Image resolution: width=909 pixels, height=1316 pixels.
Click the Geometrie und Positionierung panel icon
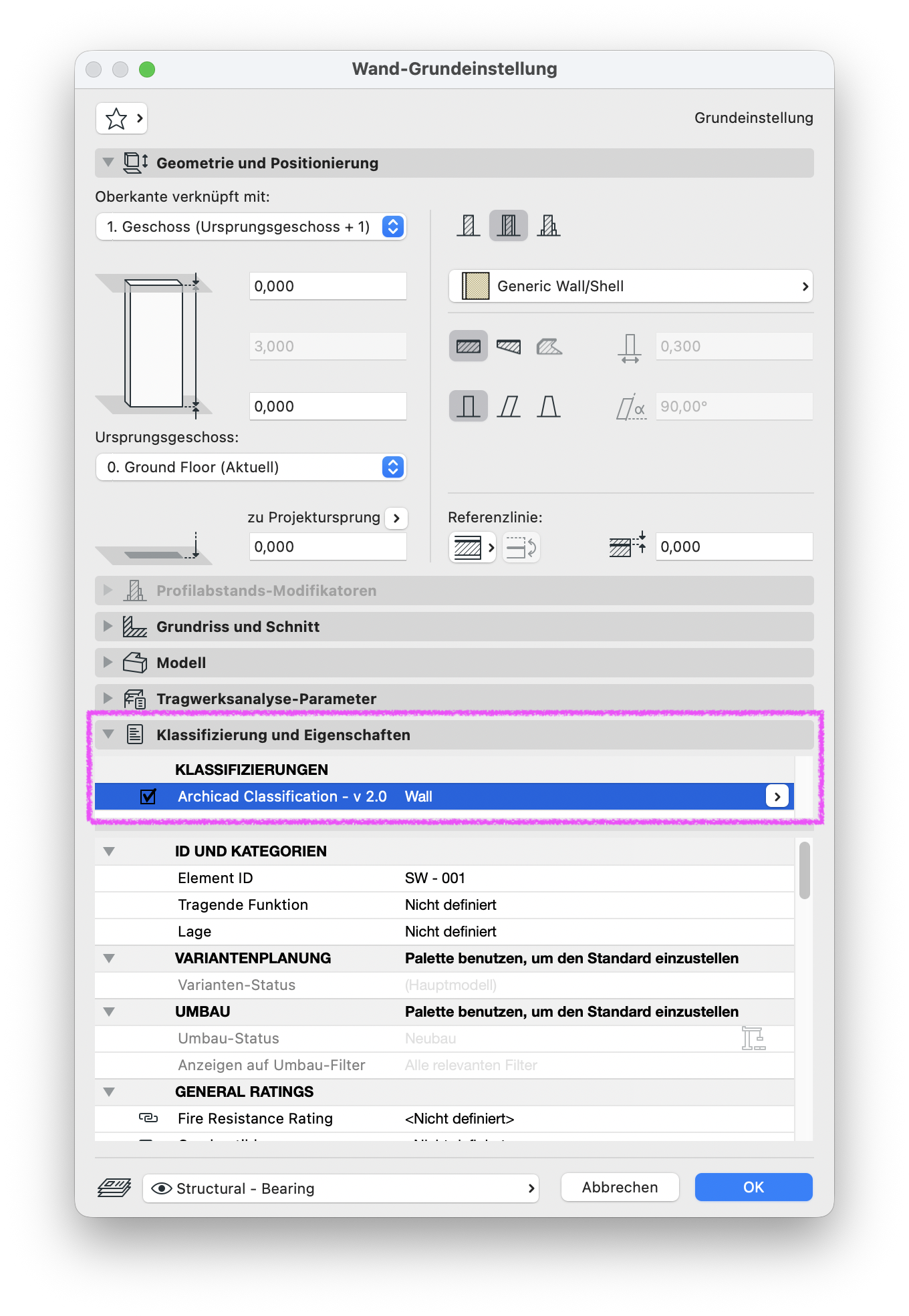pos(136,163)
